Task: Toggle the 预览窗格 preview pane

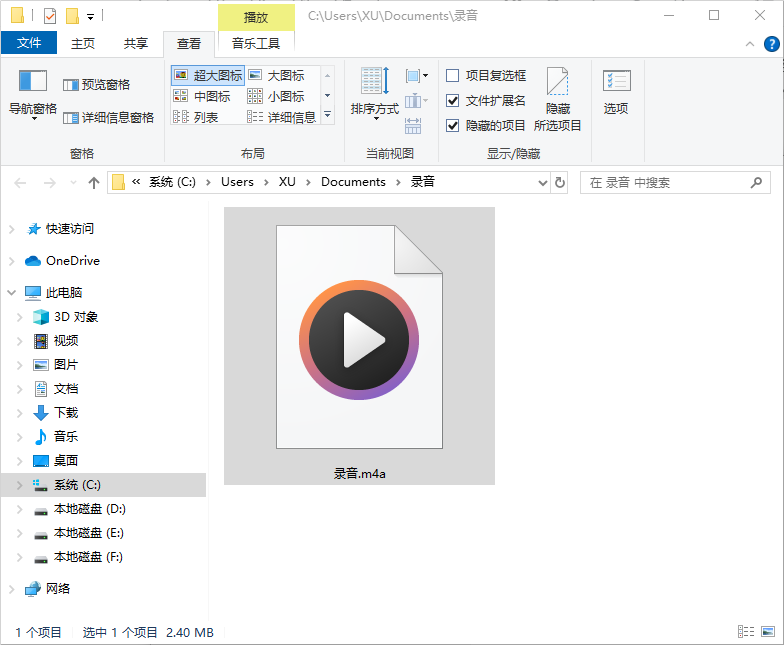Action: point(97,85)
